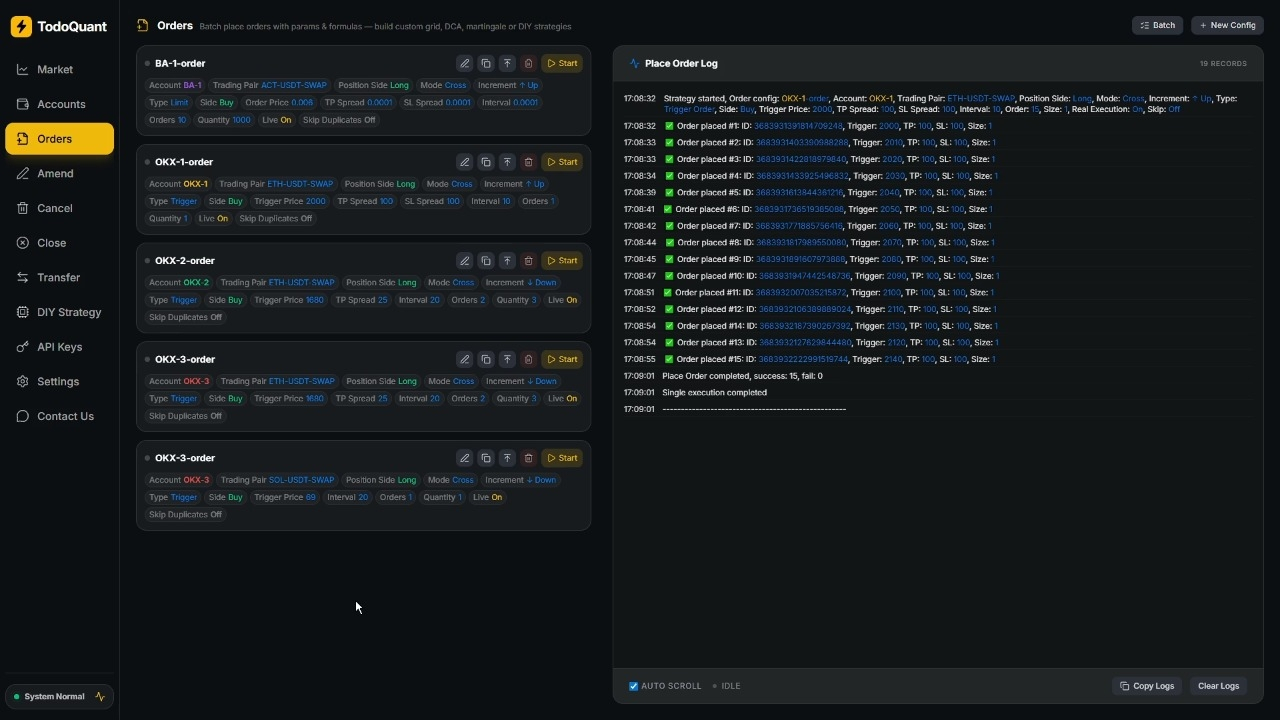
Task: Click the TodoQuant lightning logo
Action: pos(21,27)
